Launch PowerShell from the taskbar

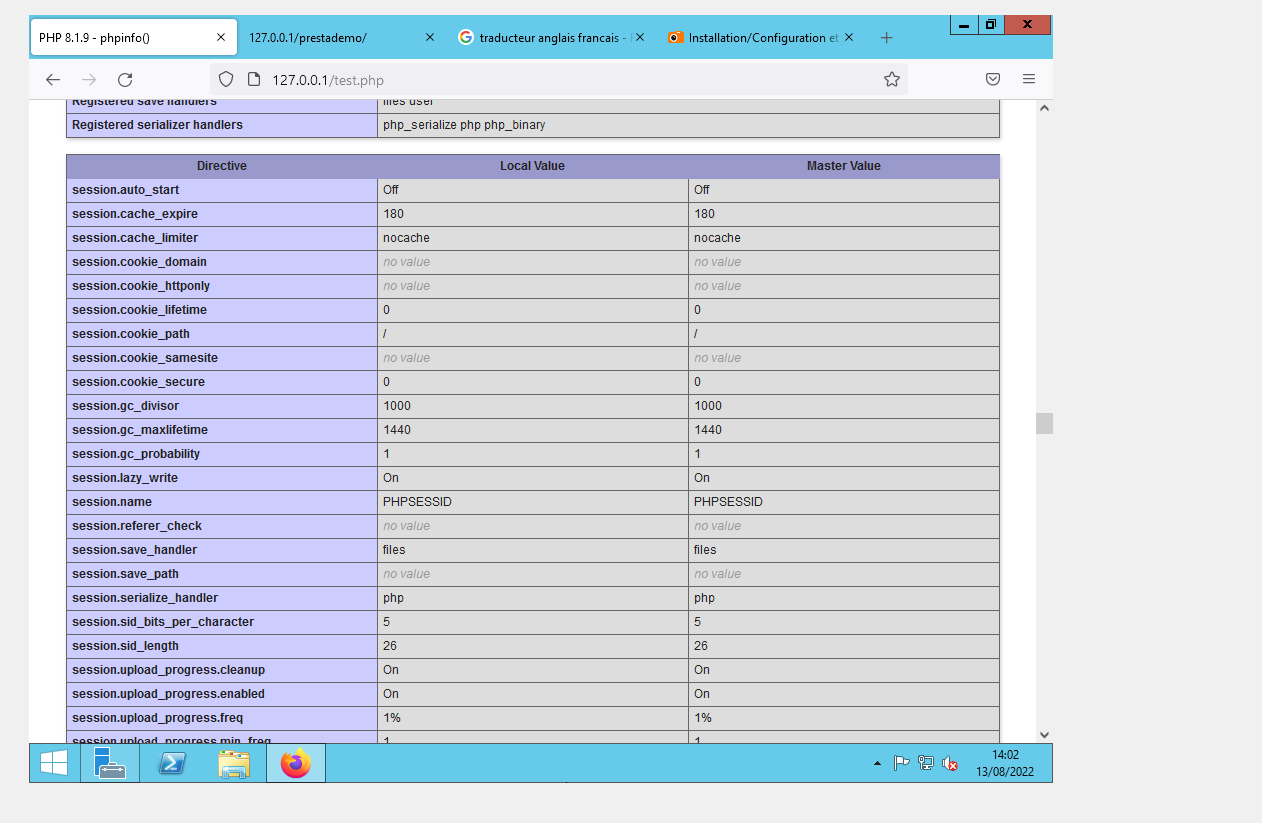coord(172,763)
